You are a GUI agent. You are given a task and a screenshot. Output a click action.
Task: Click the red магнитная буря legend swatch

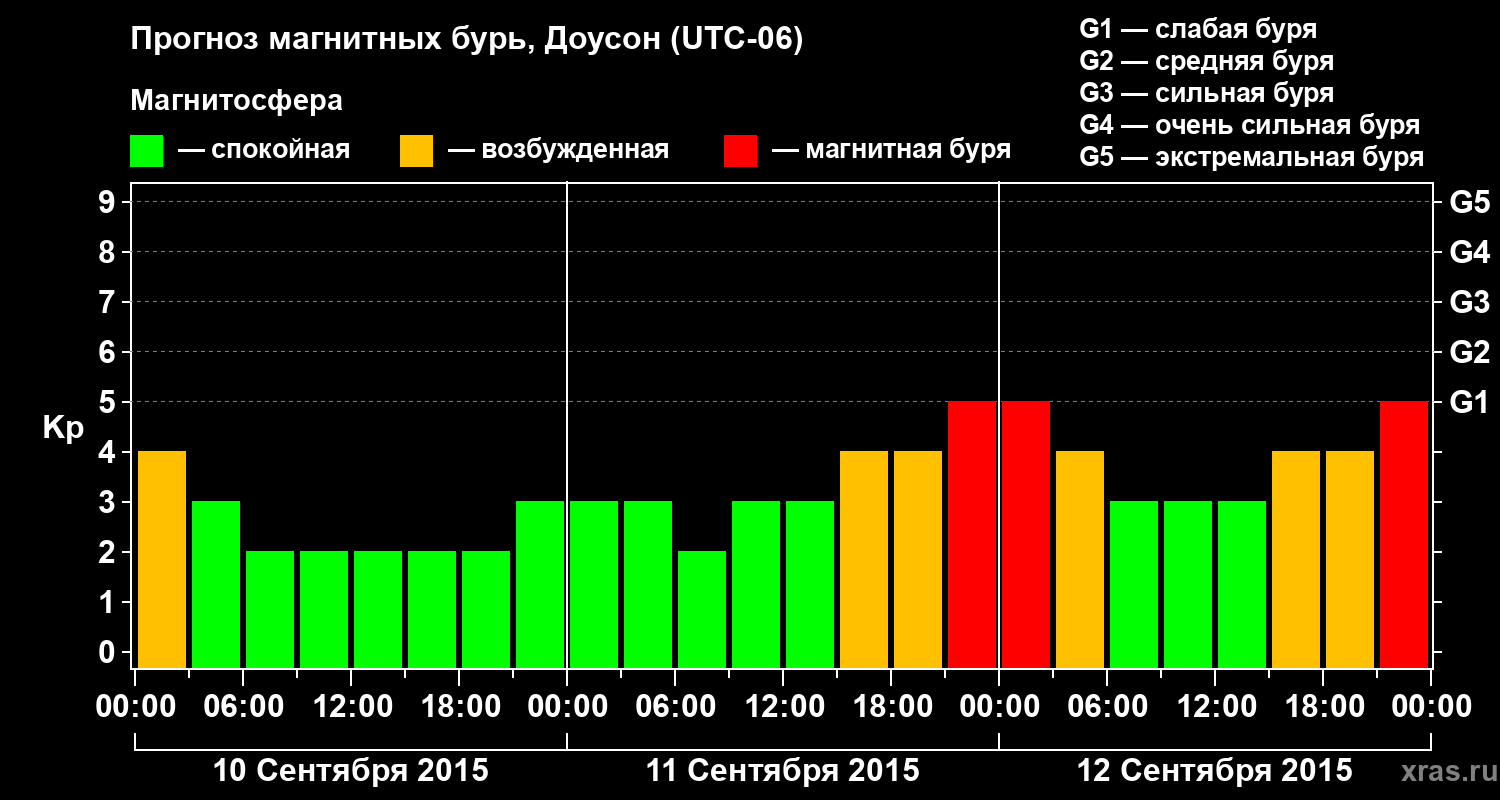(x=740, y=151)
